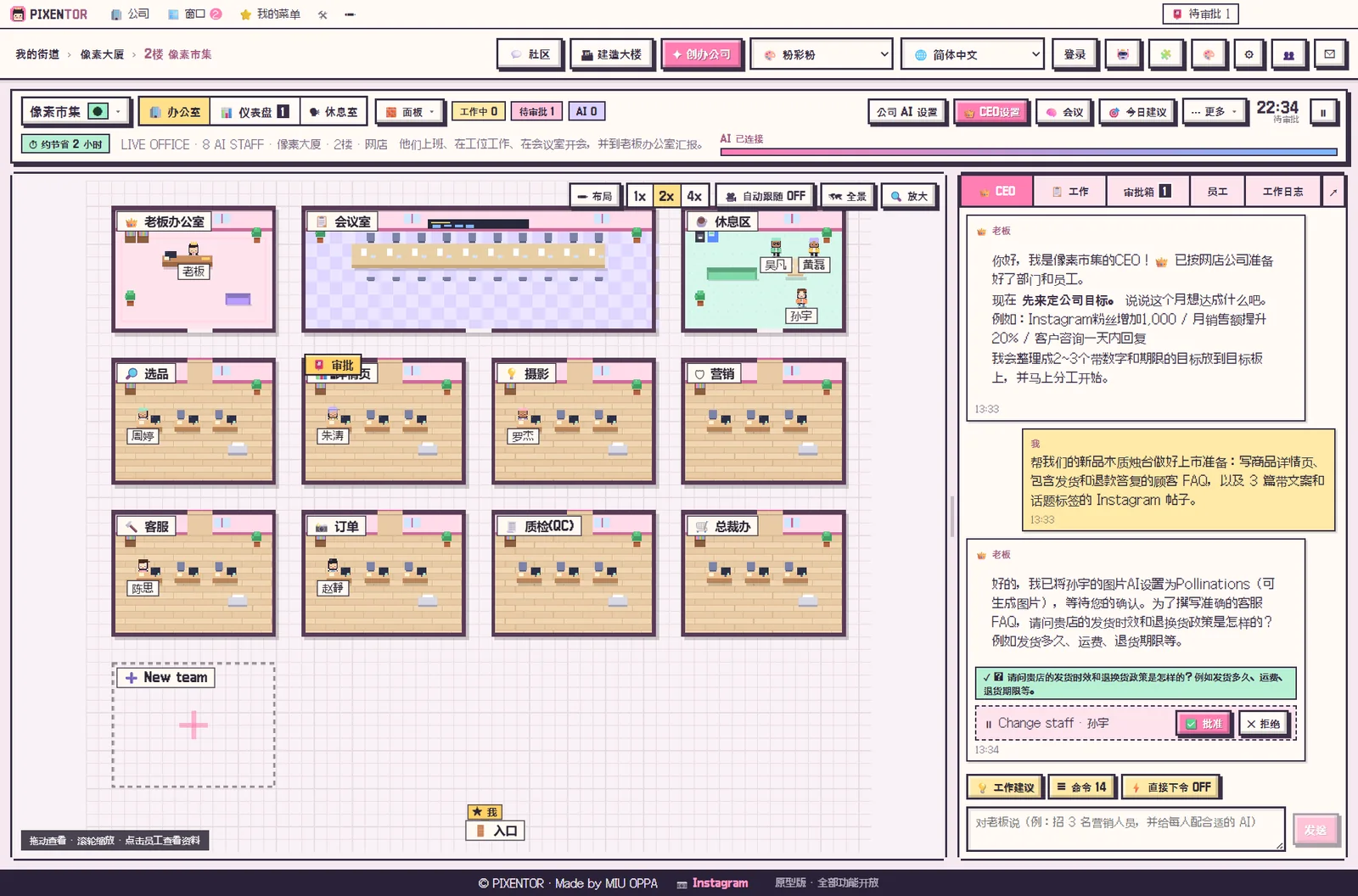Click the PIXENTOR logo
This screenshot has height=896, width=1358.
coord(48,14)
